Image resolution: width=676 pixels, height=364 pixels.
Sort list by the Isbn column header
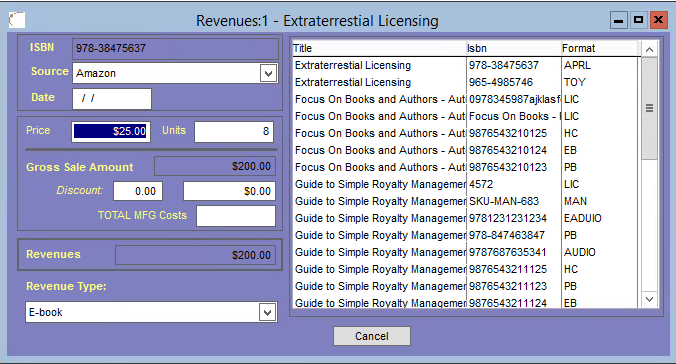tap(513, 48)
